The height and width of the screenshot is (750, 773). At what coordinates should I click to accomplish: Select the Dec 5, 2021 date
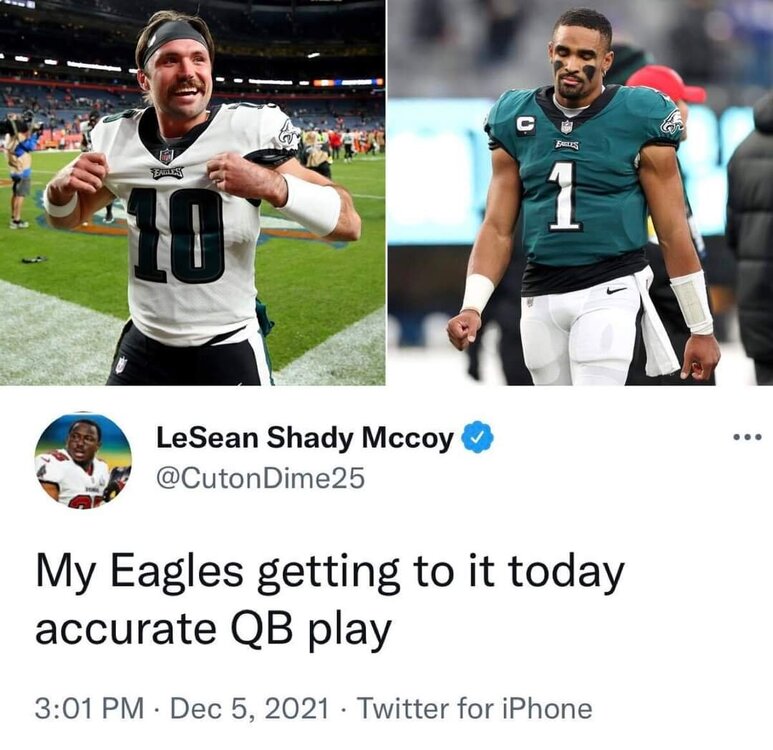(249, 708)
